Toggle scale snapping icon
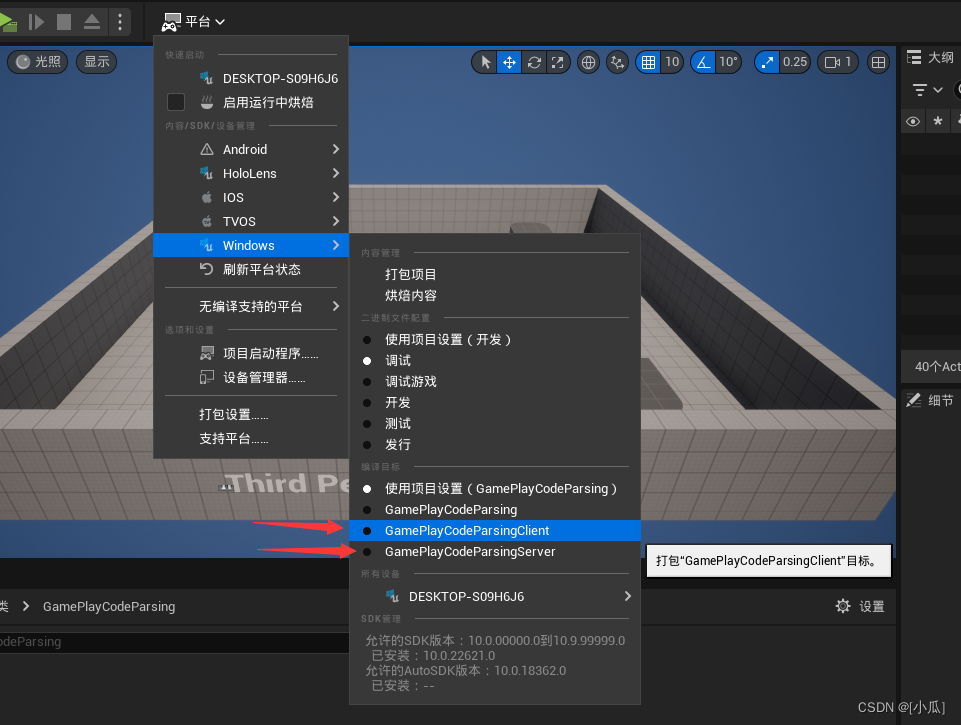 click(767, 62)
